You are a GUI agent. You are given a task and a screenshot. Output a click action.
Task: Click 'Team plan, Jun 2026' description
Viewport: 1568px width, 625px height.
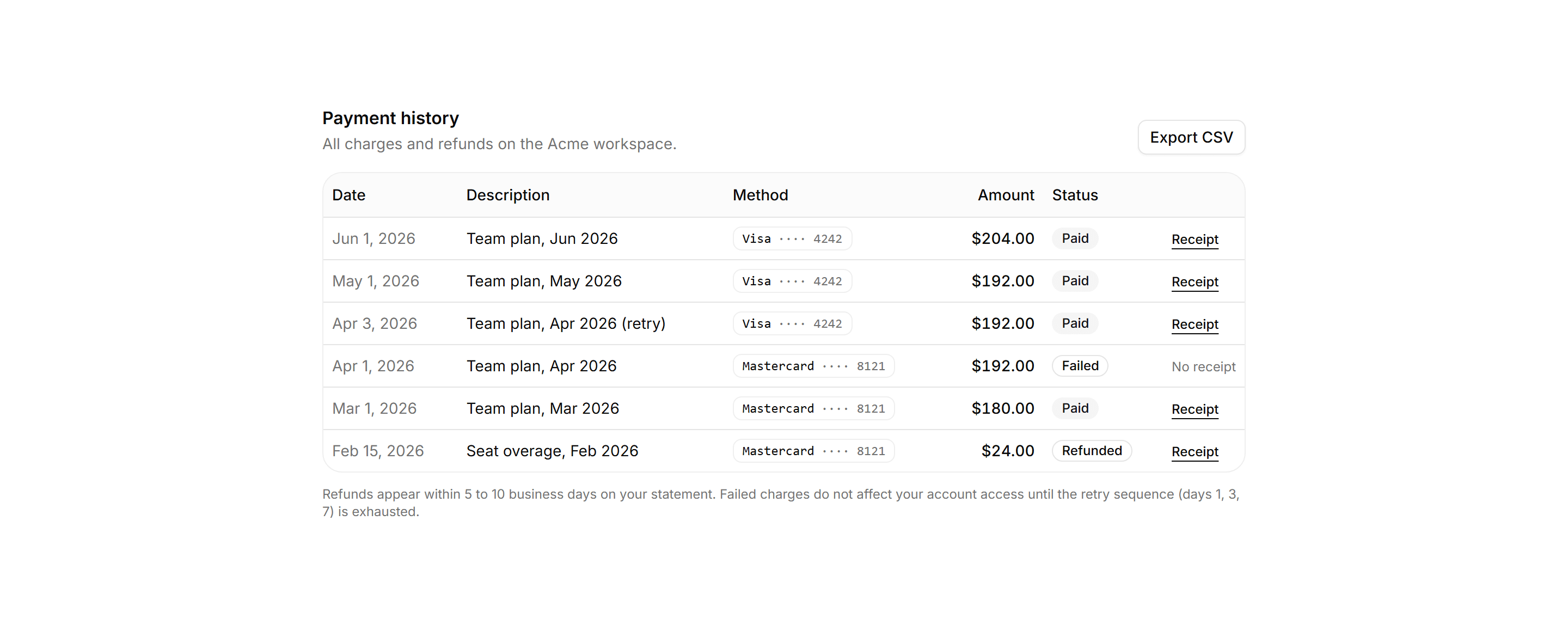click(542, 238)
